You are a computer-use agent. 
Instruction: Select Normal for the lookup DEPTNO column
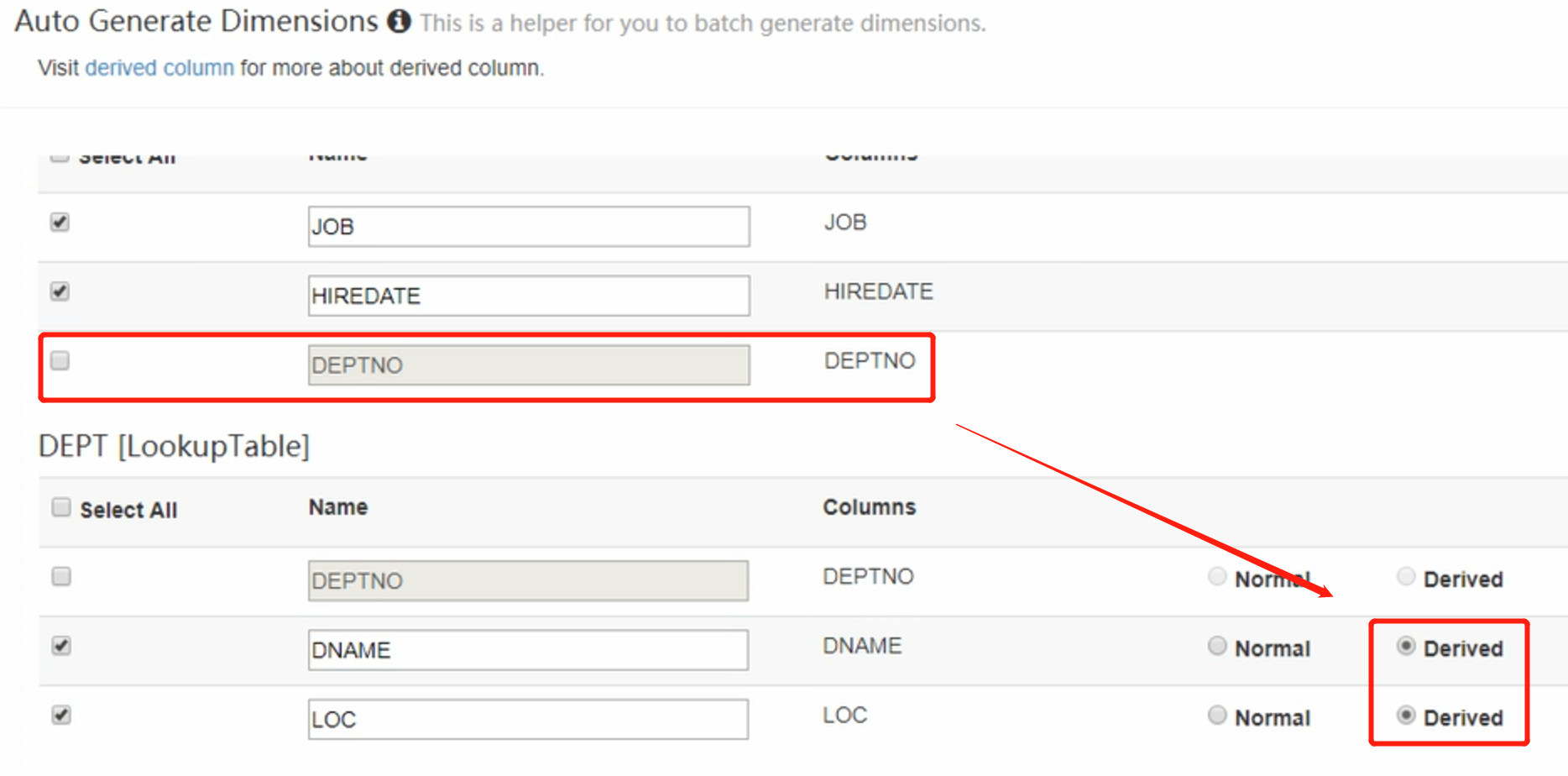click(1217, 576)
